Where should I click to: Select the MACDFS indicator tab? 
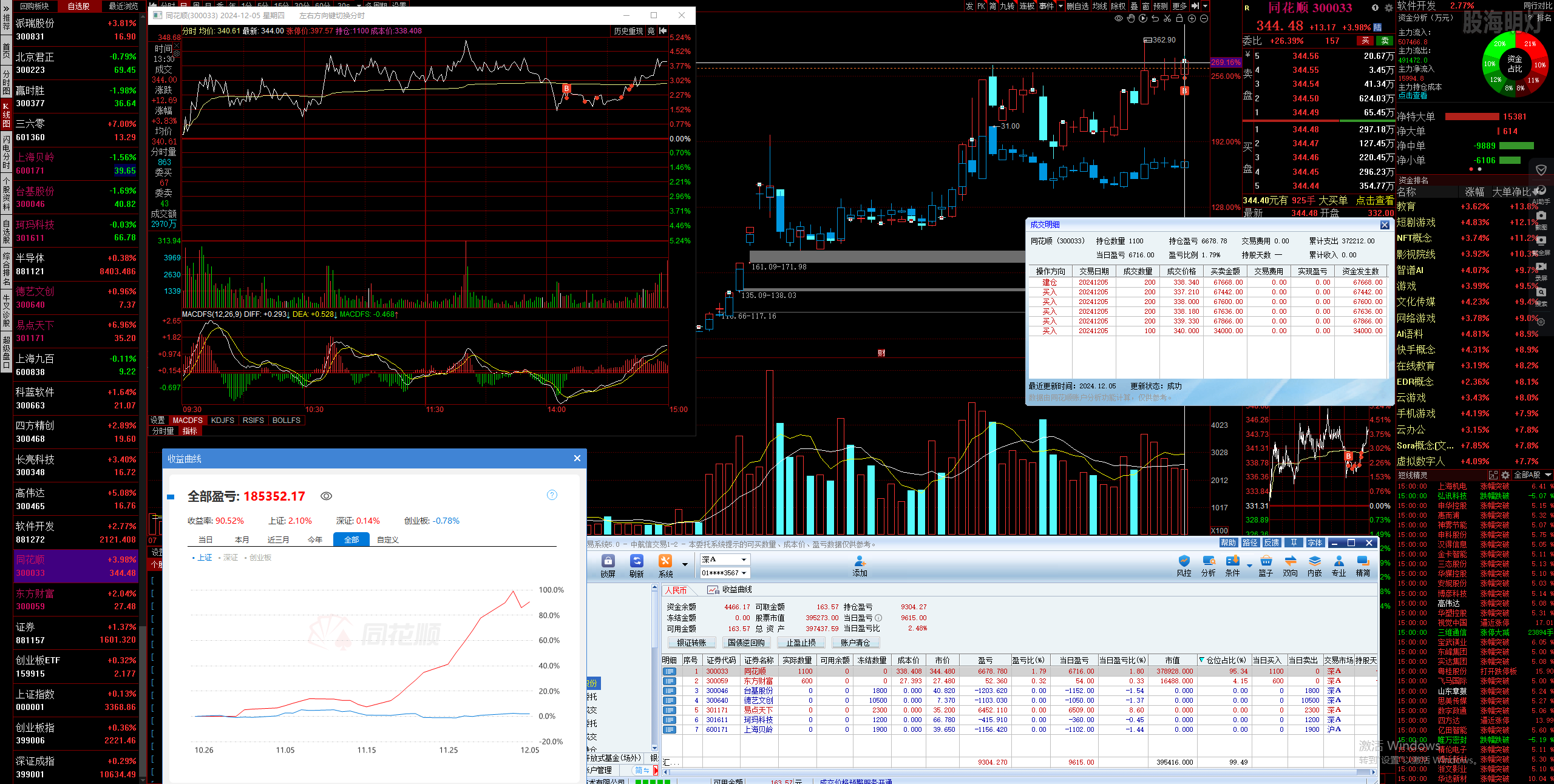coord(188,421)
